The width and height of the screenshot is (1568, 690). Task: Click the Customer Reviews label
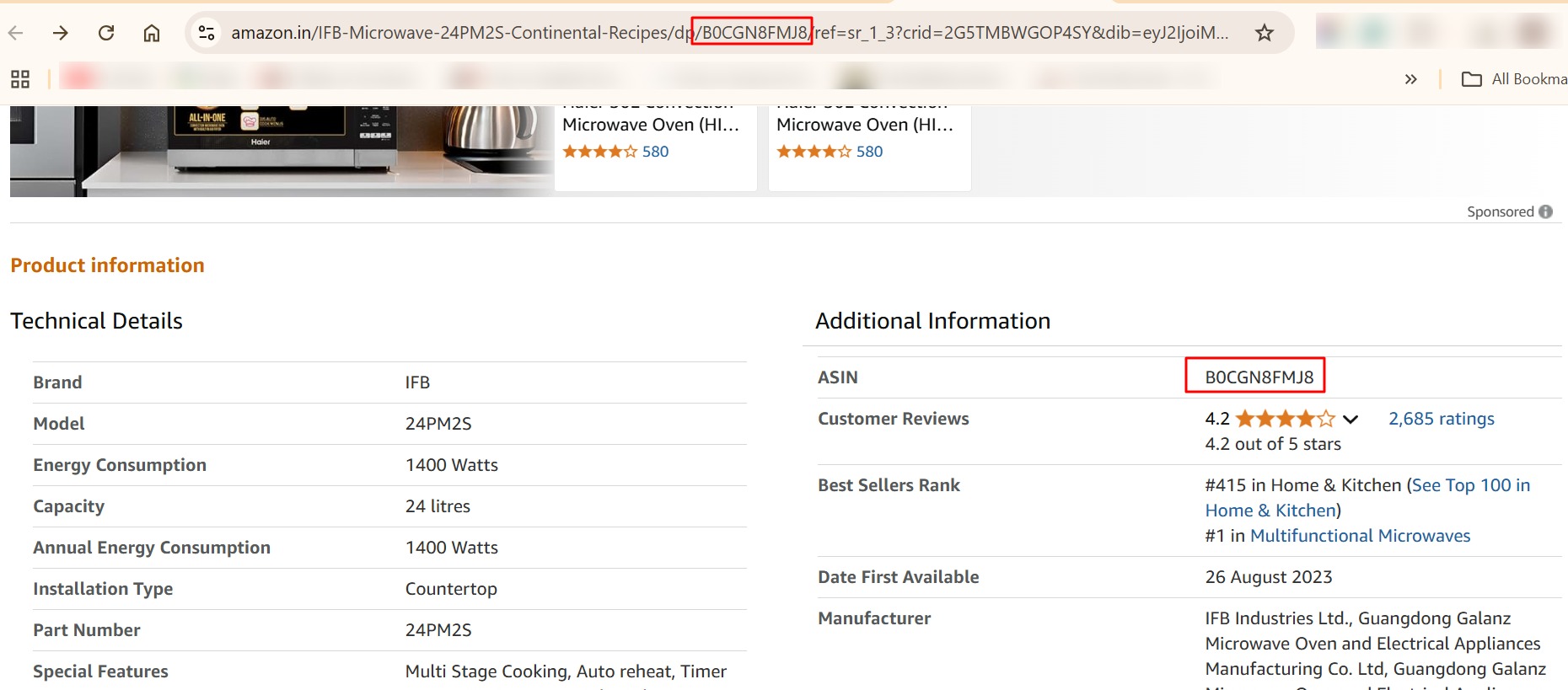[x=894, y=419]
